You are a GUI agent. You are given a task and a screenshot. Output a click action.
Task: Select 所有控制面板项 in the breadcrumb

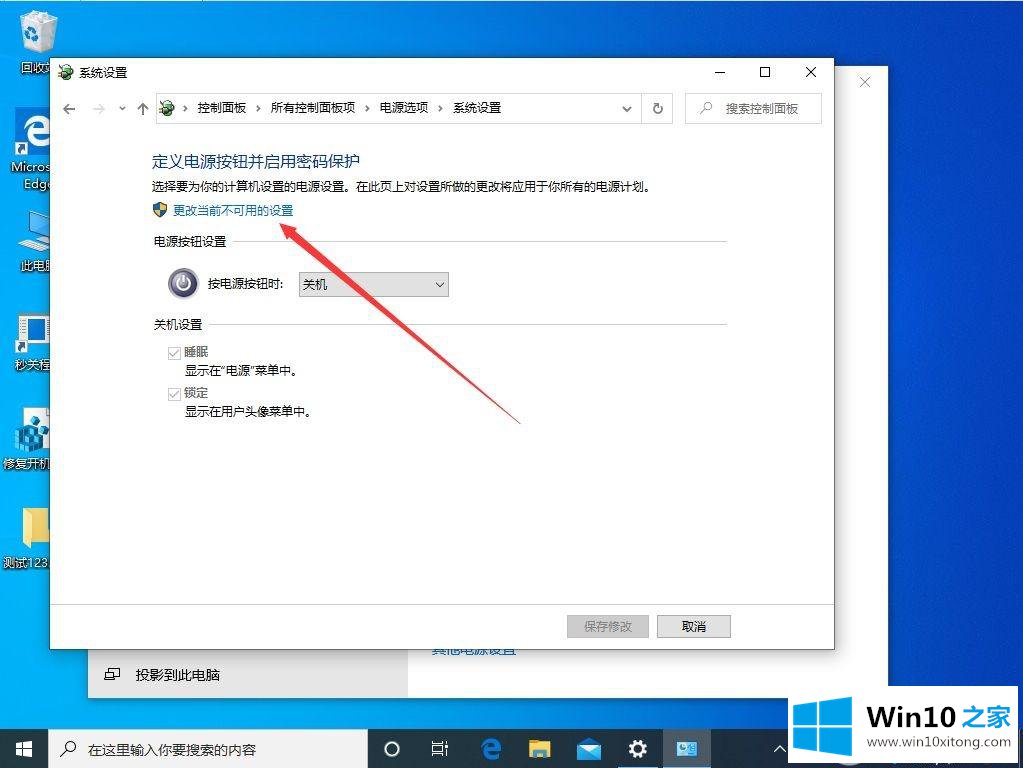click(x=313, y=108)
